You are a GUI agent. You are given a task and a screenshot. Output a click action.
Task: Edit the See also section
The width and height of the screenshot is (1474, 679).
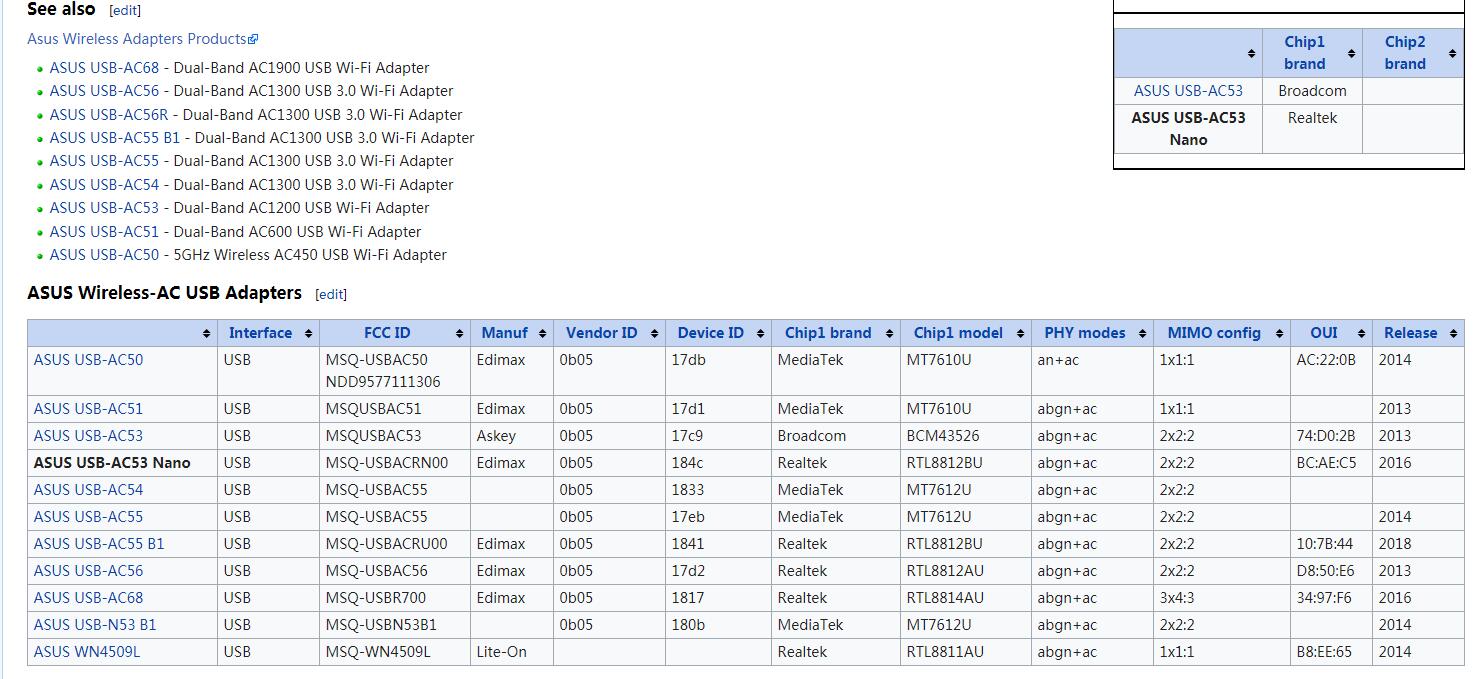(125, 10)
